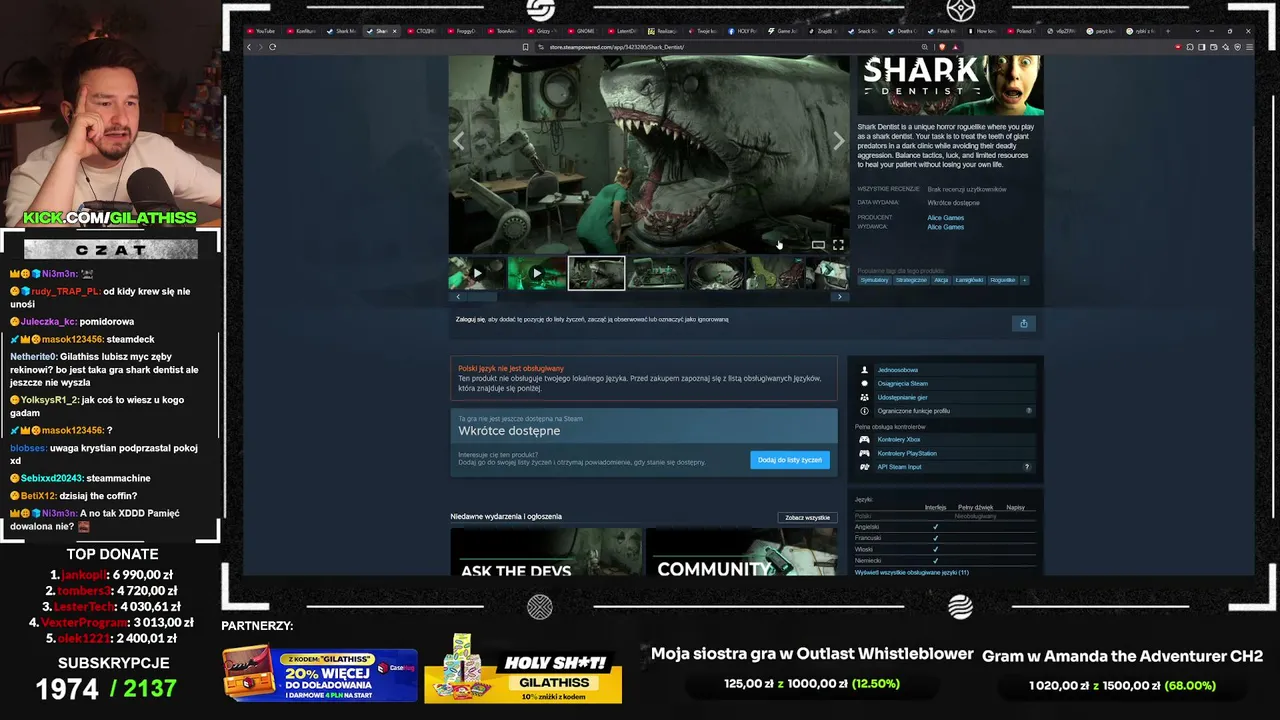Click the Zobacz wszystkie button
This screenshot has width=1280, height=720.
point(807,518)
